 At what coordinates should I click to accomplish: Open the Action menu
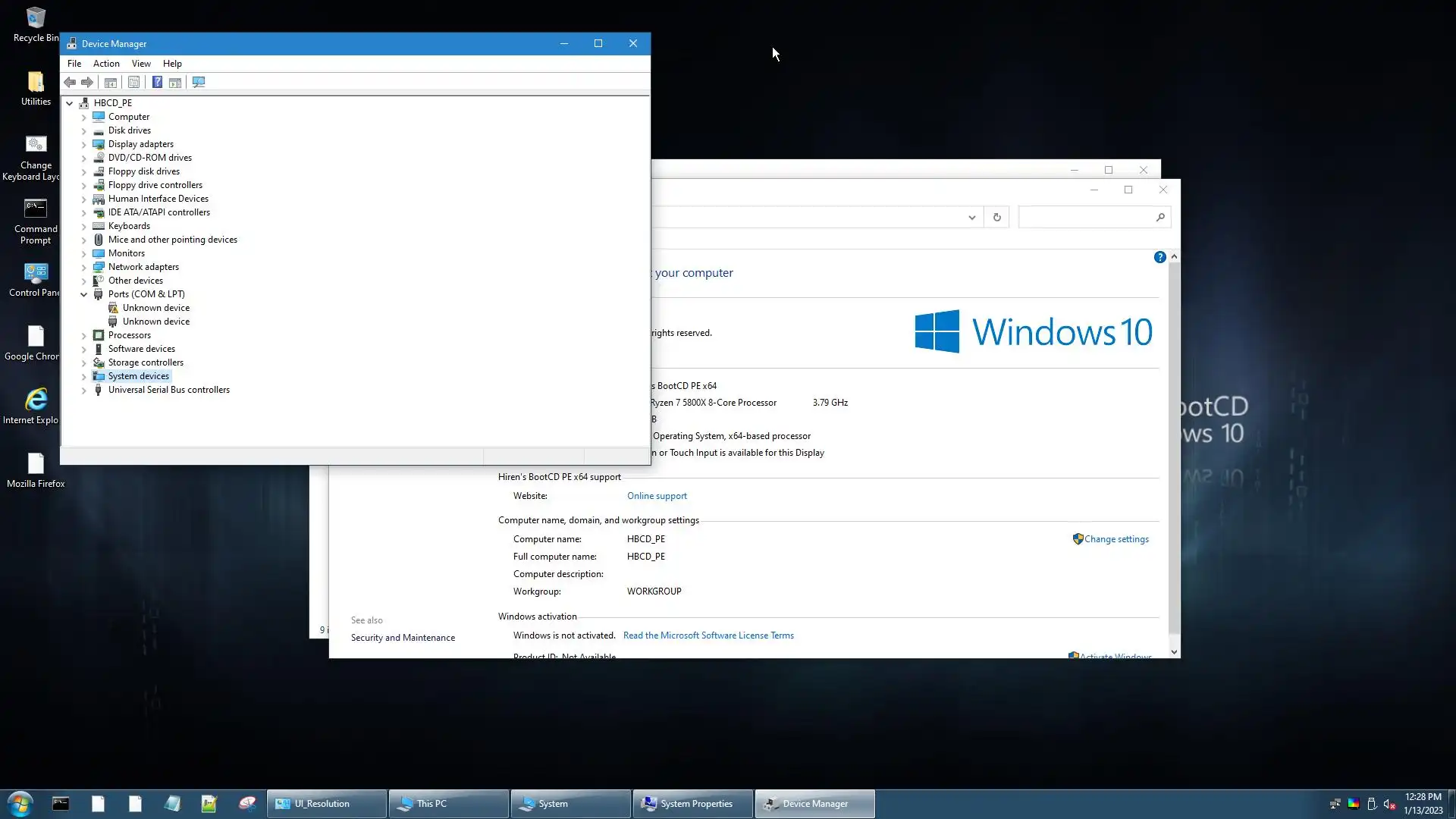tap(106, 64)
